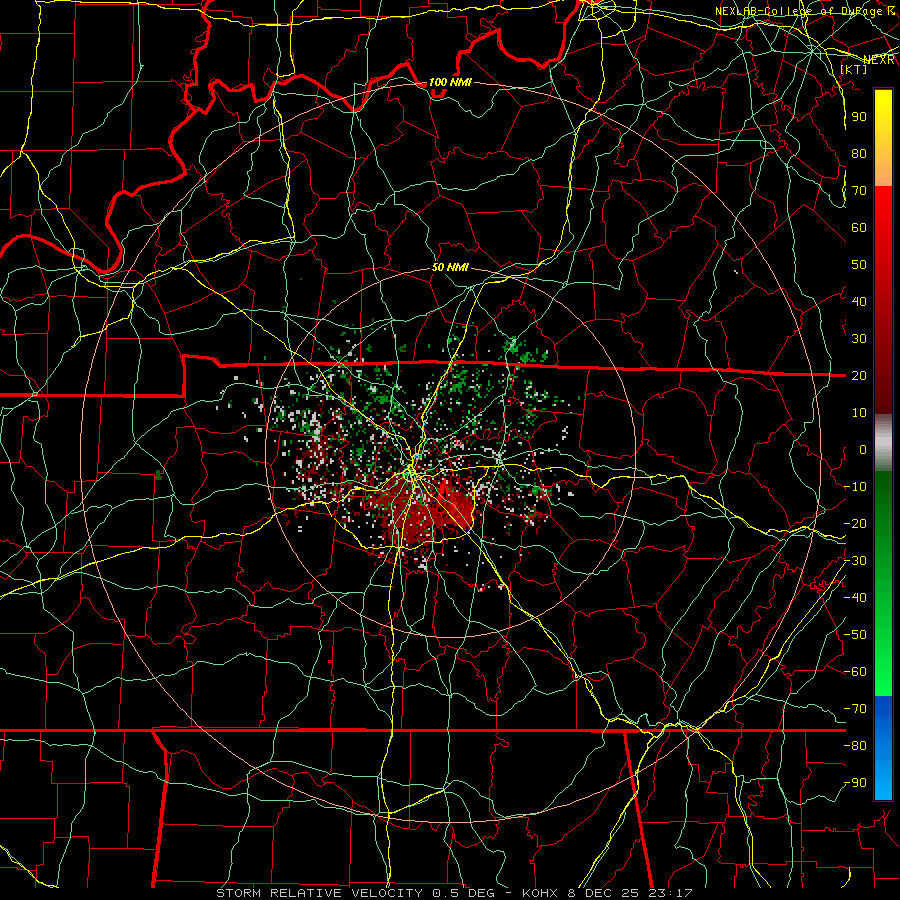This screenshot has width=900, height=900.
Task: Click the 50 value on velocity scale
Action: [x=859, y=265]
